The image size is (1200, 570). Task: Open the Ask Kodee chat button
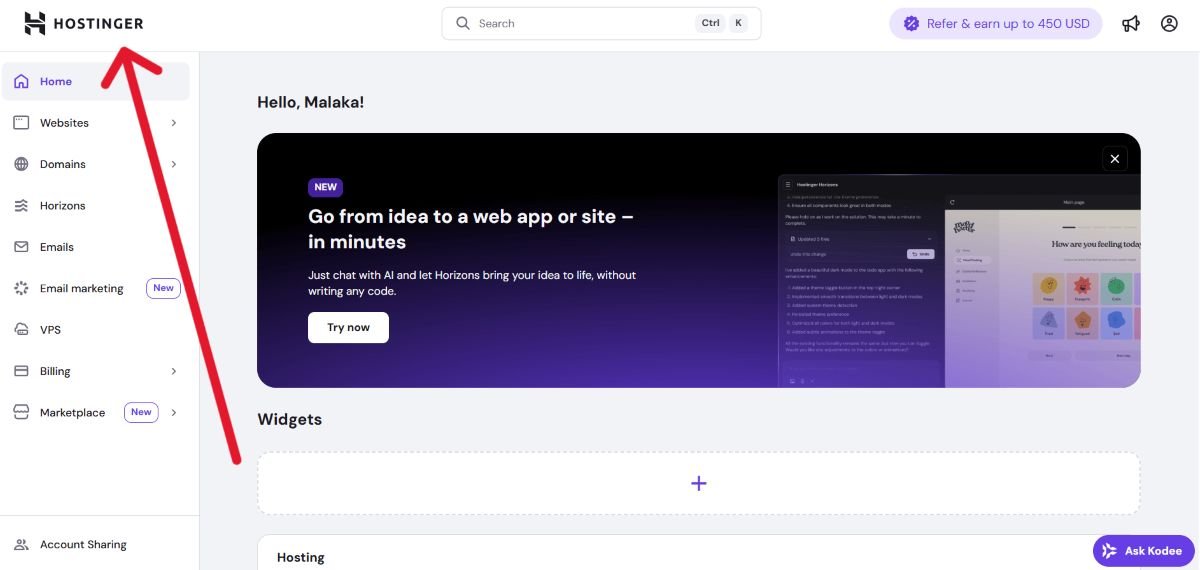tap(1145, 550)
